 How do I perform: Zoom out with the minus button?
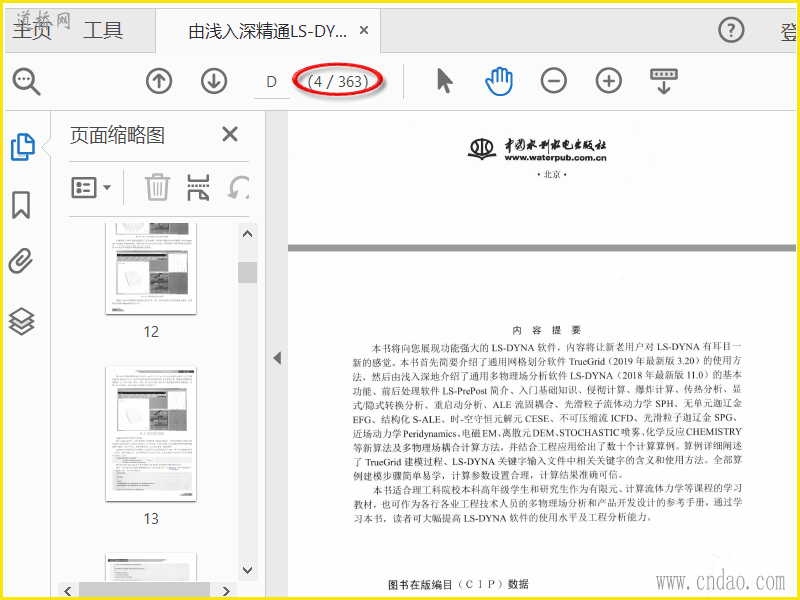point(554,81)
